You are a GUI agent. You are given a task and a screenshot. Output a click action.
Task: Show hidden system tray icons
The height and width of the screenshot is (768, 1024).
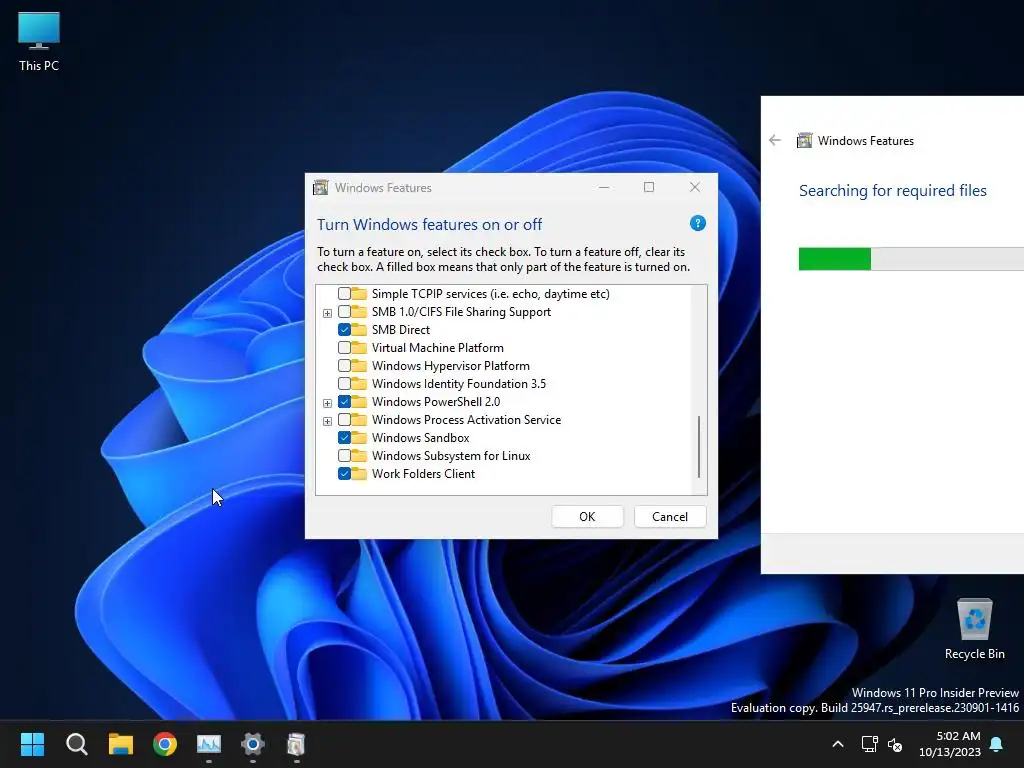[x=838, y=744]
